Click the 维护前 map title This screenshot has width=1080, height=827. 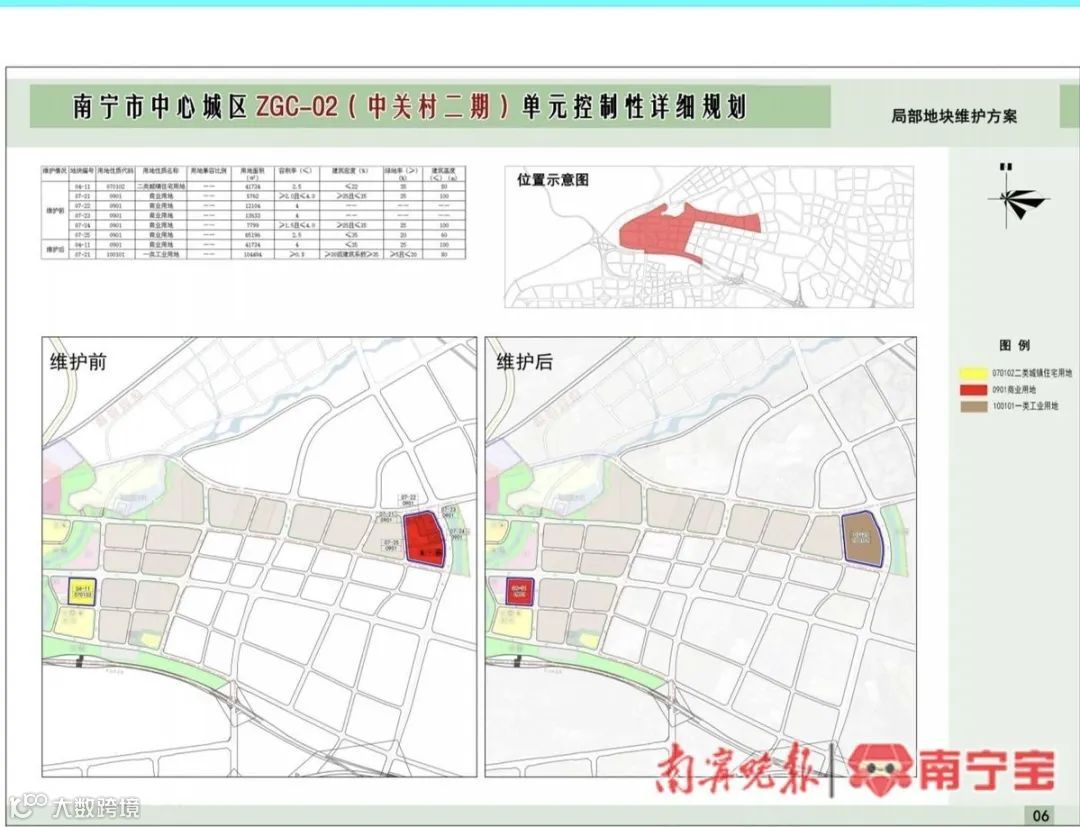coord(78,362)
